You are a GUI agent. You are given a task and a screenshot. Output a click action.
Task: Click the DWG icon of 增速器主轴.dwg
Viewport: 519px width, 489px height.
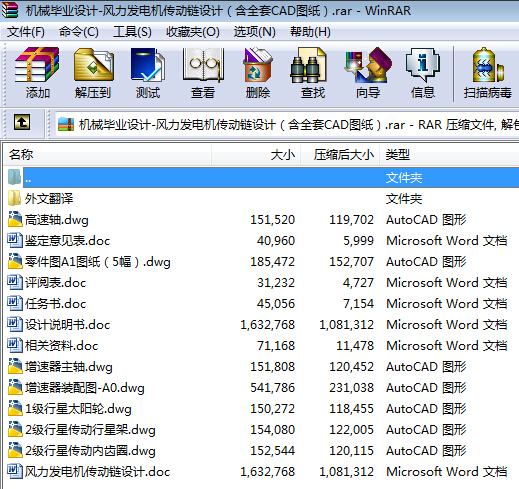[x=15, y=366]
